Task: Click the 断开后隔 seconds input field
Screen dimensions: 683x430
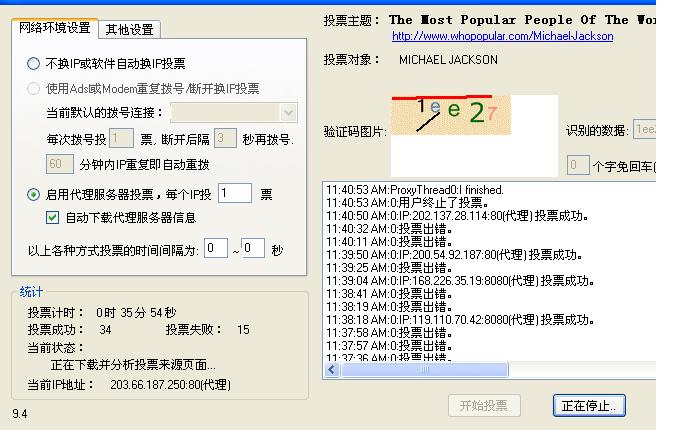Action: tap(225, 139)
